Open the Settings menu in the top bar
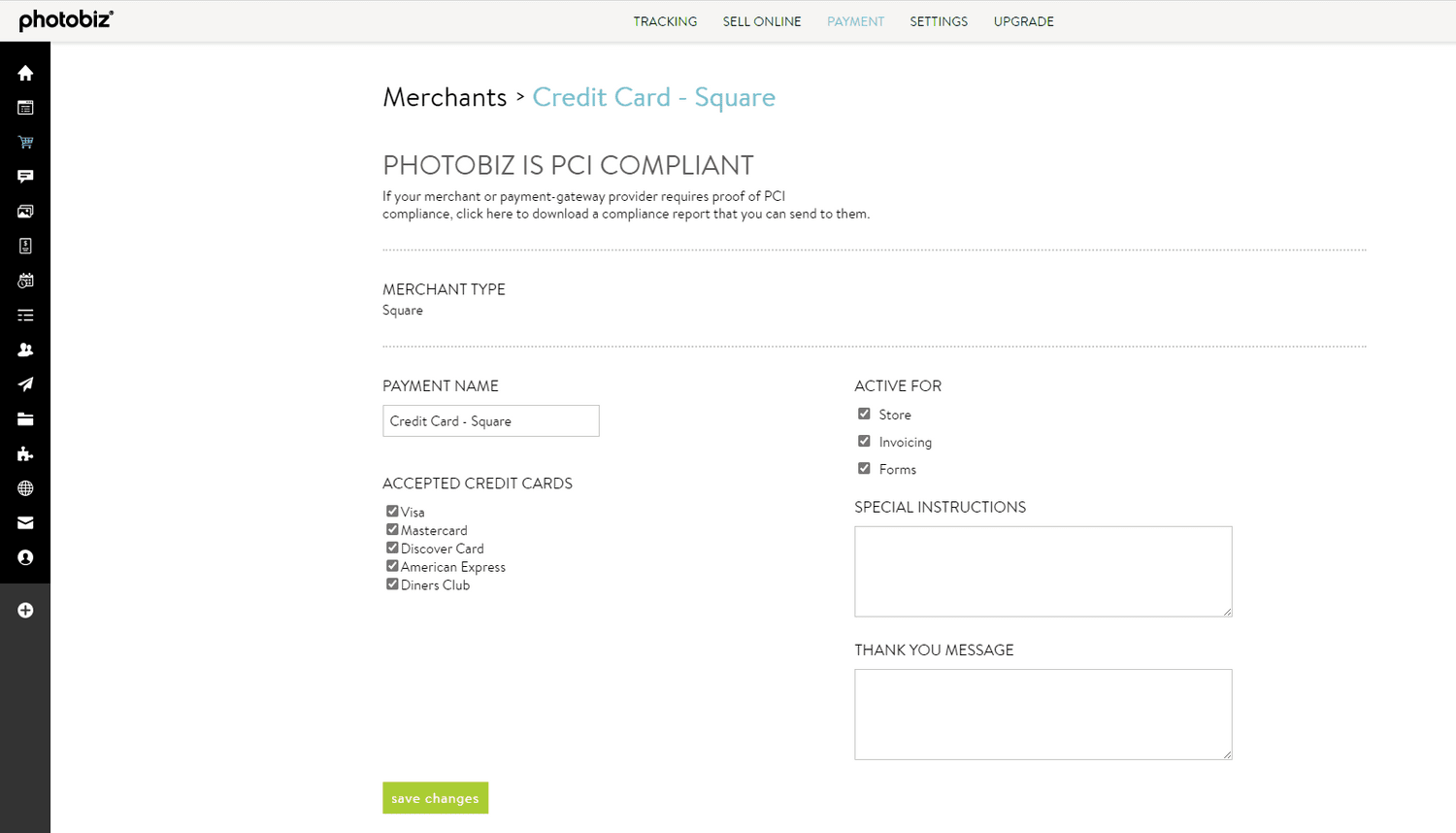The image size is (1456, 833). tap(939, 21)
